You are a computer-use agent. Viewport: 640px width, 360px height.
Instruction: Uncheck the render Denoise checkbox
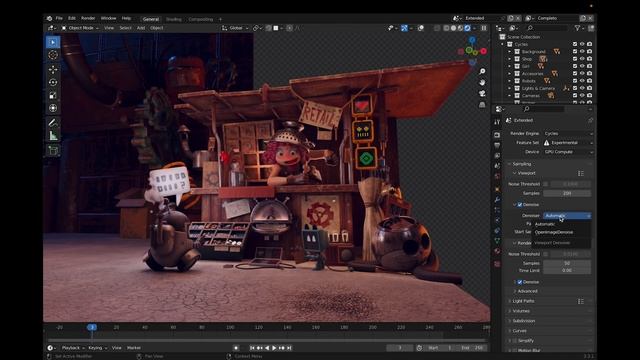click(520, 282)
